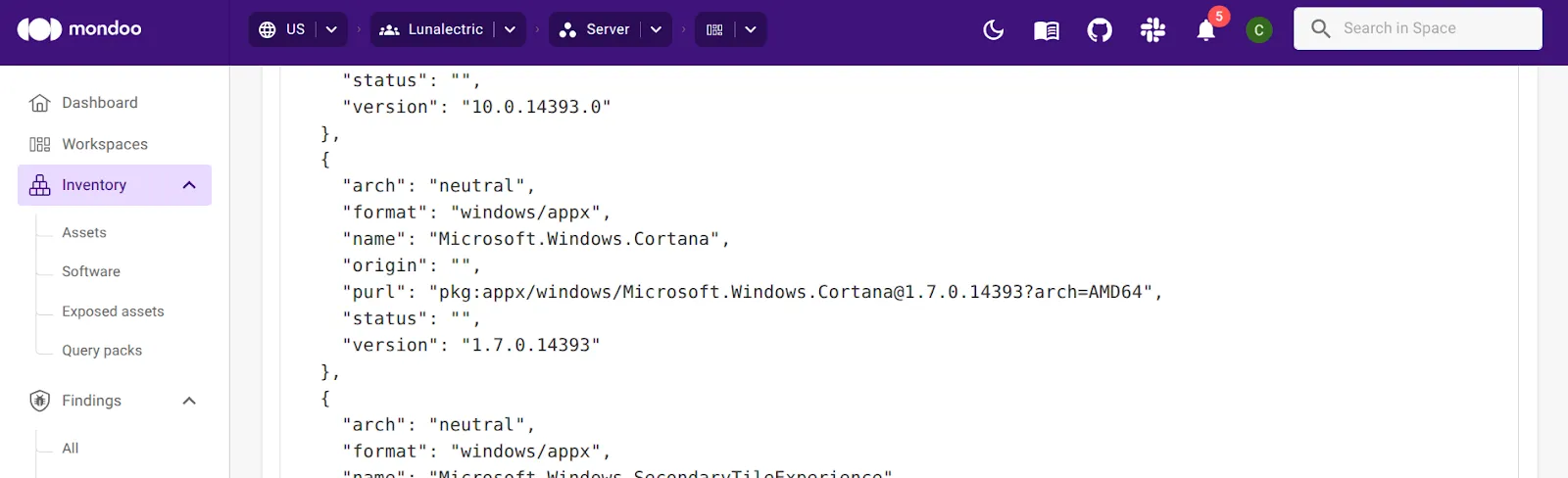Open the Slack community icon
The image size is (1568, 478).
1153,30
